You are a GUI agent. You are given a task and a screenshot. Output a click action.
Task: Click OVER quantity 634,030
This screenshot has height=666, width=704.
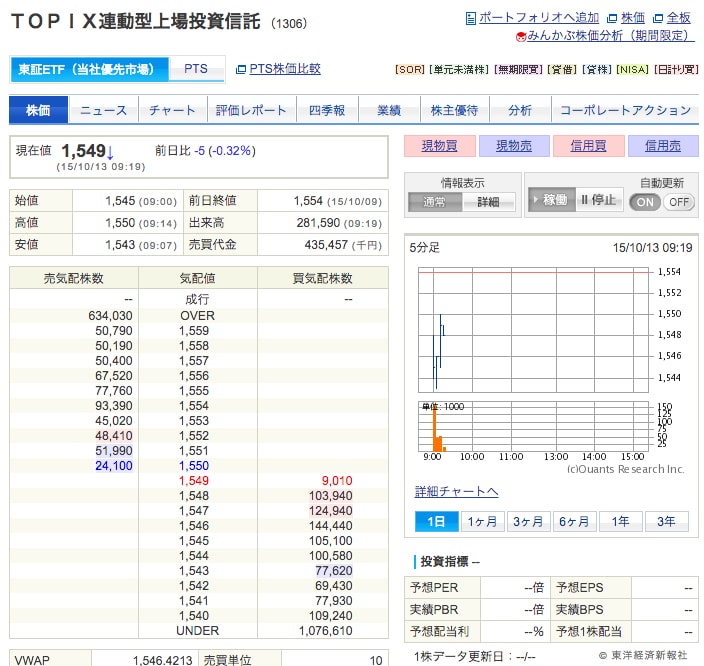pos(110,316)
